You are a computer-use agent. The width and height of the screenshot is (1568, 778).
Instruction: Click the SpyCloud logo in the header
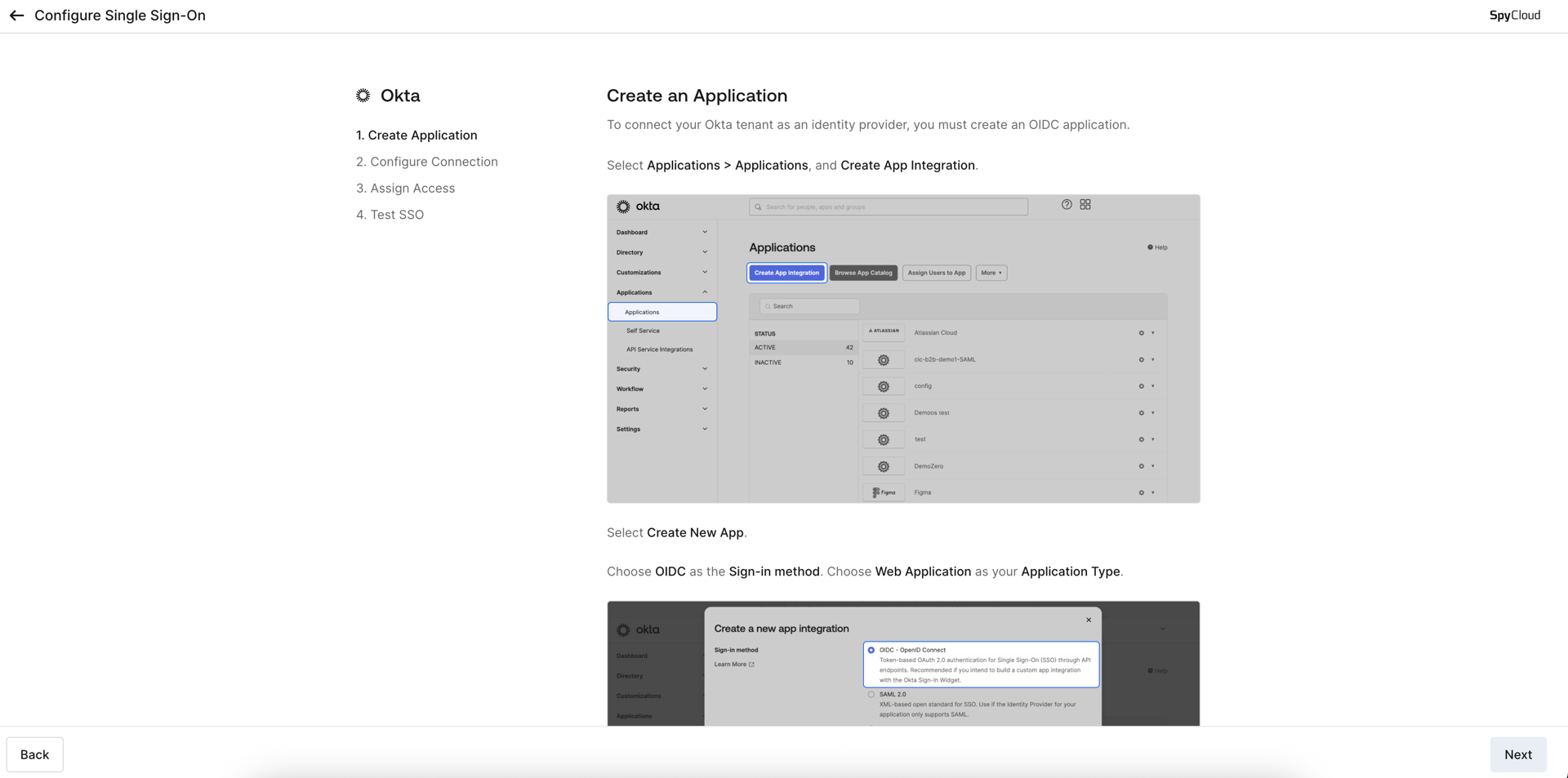(1514, 16)
